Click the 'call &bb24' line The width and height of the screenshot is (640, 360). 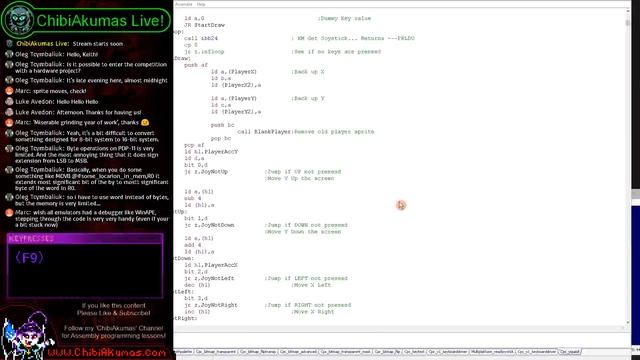(201, 38)
